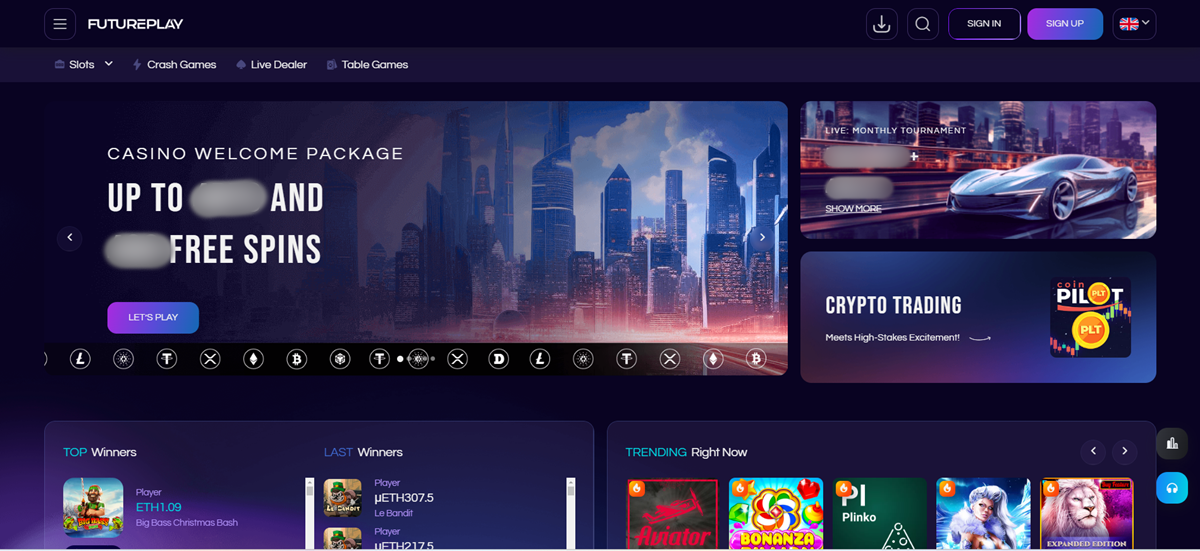The height and width of the screenshot is (551, 1200).
Task: Click the TOP Winners heading
Action: [x=100, y=452]
